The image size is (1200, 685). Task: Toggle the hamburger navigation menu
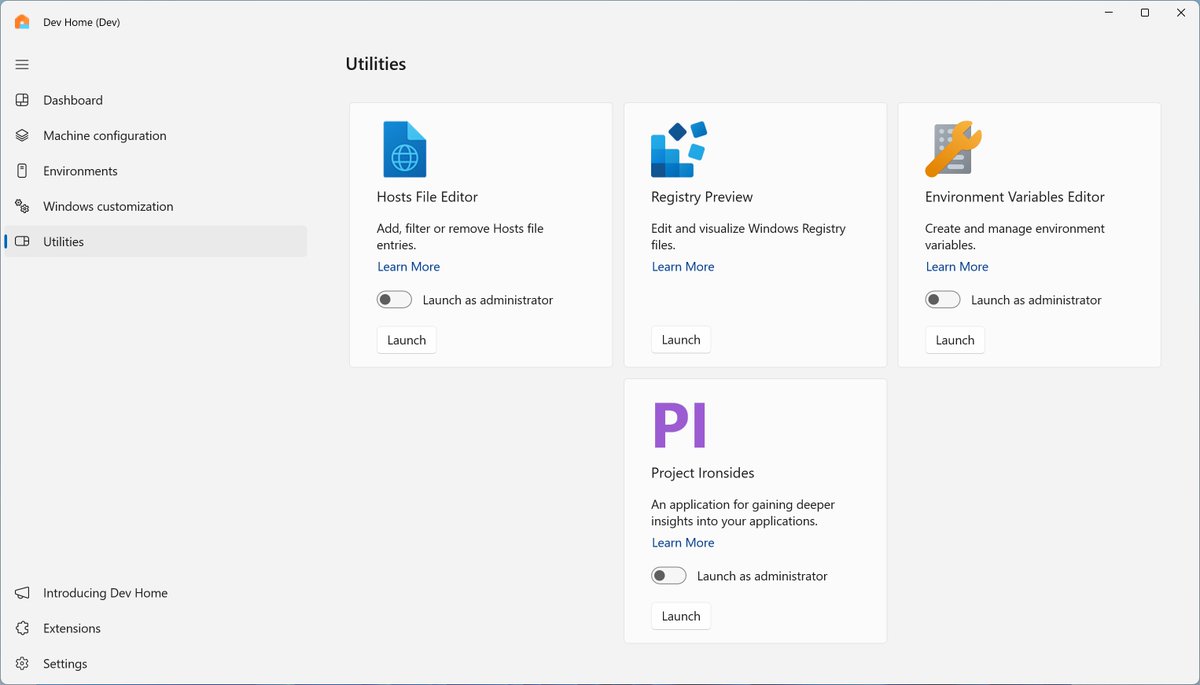click(x=22, y=65)
